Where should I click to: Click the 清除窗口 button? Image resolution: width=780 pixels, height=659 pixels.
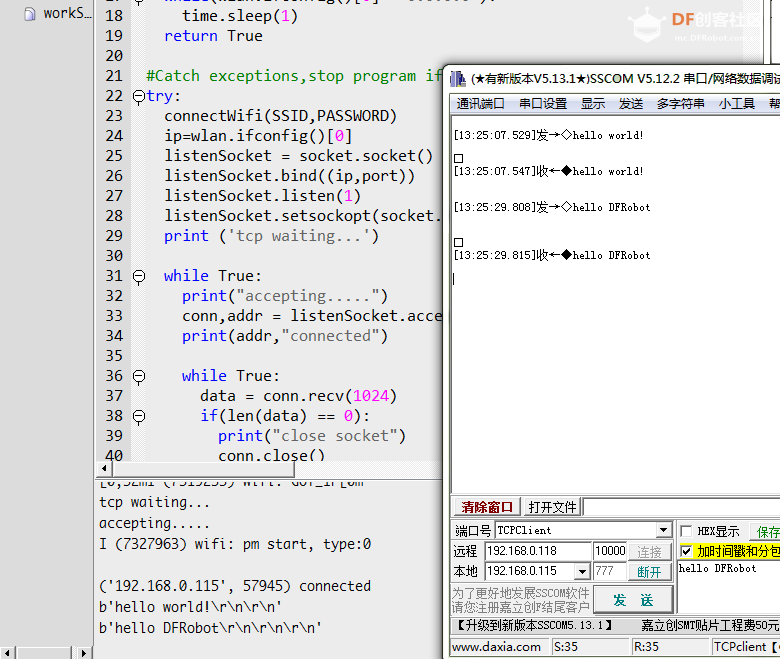click(487, 507)
